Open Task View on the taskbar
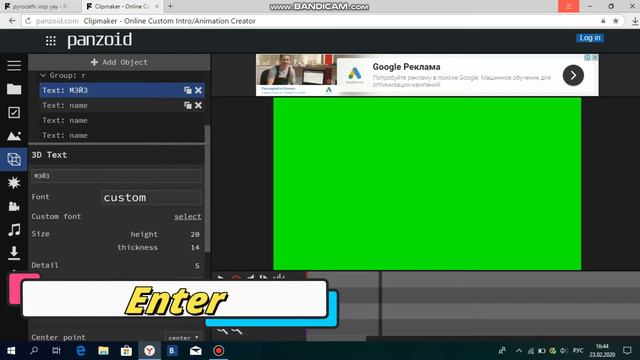This screenshot has width=640, height=360. [x=56, y=351]
